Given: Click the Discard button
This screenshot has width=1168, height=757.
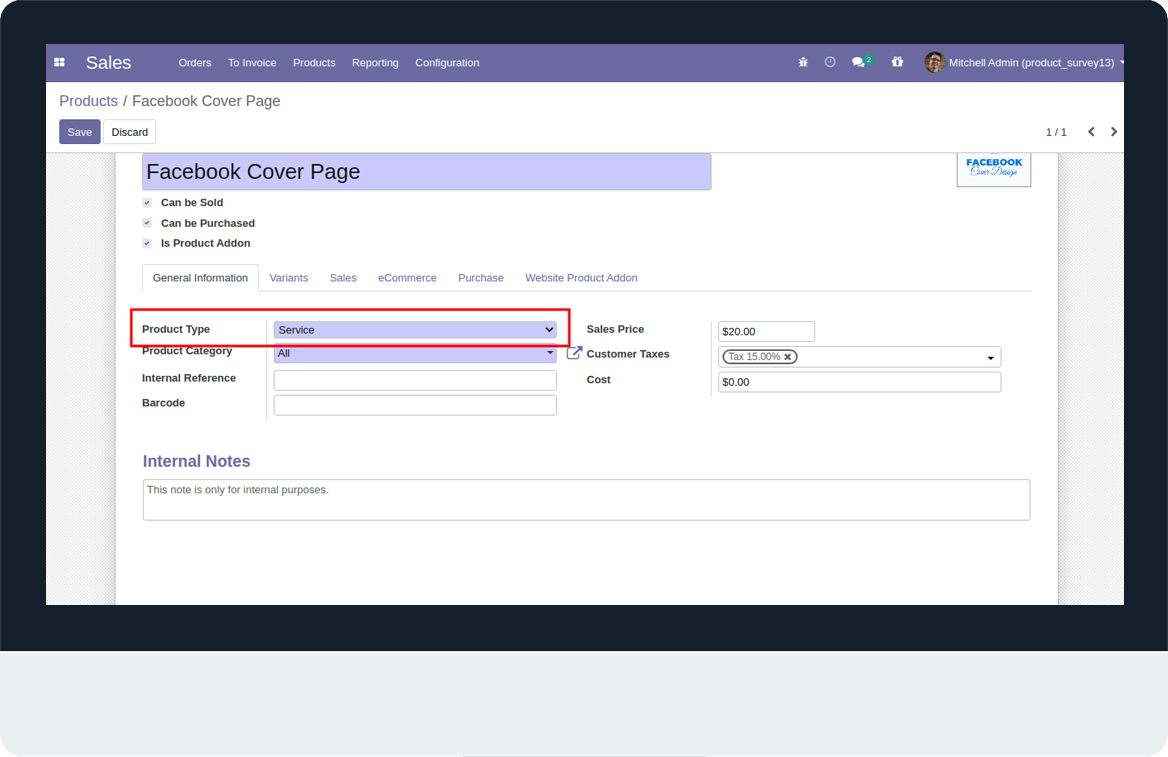Looking at the screenshot, I should click(130, 132).
